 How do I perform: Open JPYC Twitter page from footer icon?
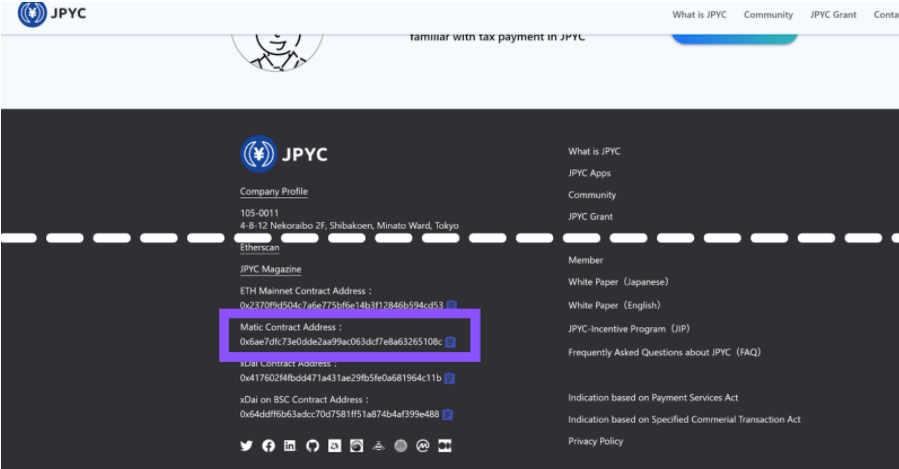click(x=247, y=446)
